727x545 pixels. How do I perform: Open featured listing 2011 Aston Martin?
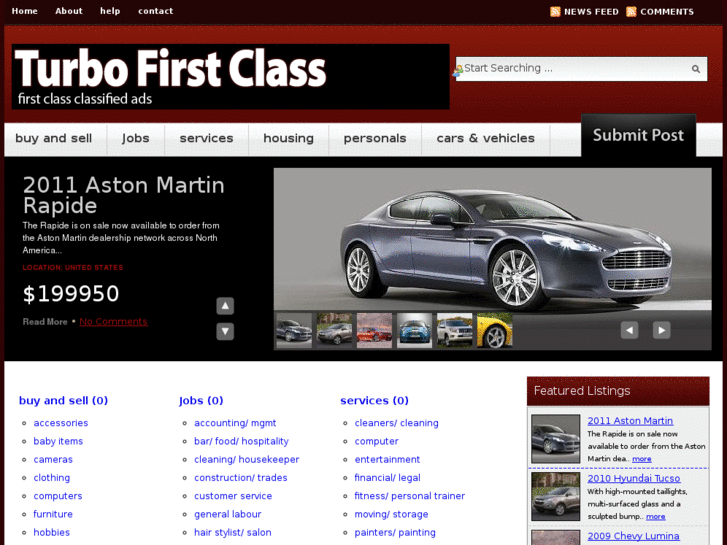click(630, 421)
